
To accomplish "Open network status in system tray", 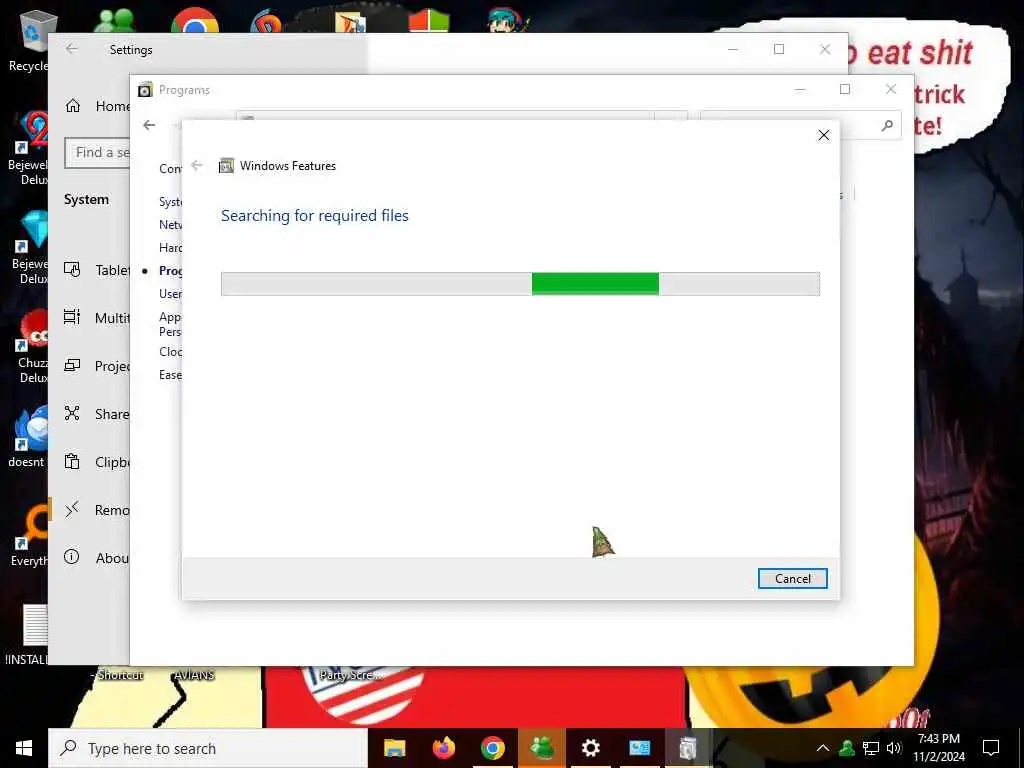I will click(x=871, y=748).
